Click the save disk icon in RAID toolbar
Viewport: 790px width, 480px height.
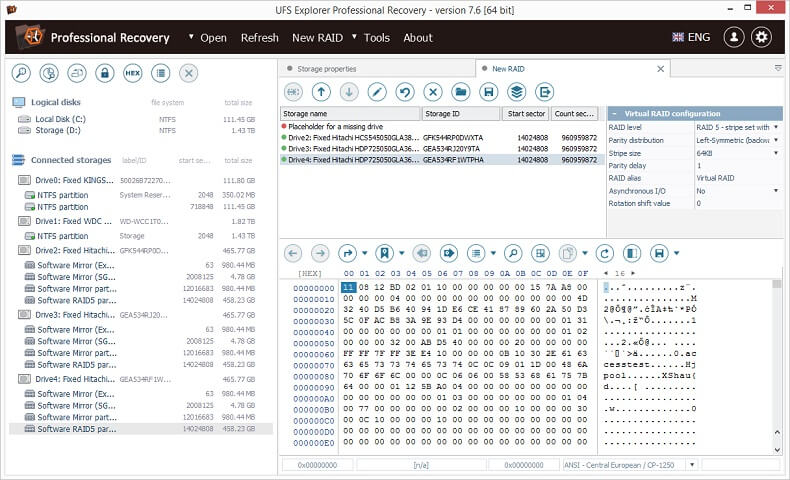[488, 92]
